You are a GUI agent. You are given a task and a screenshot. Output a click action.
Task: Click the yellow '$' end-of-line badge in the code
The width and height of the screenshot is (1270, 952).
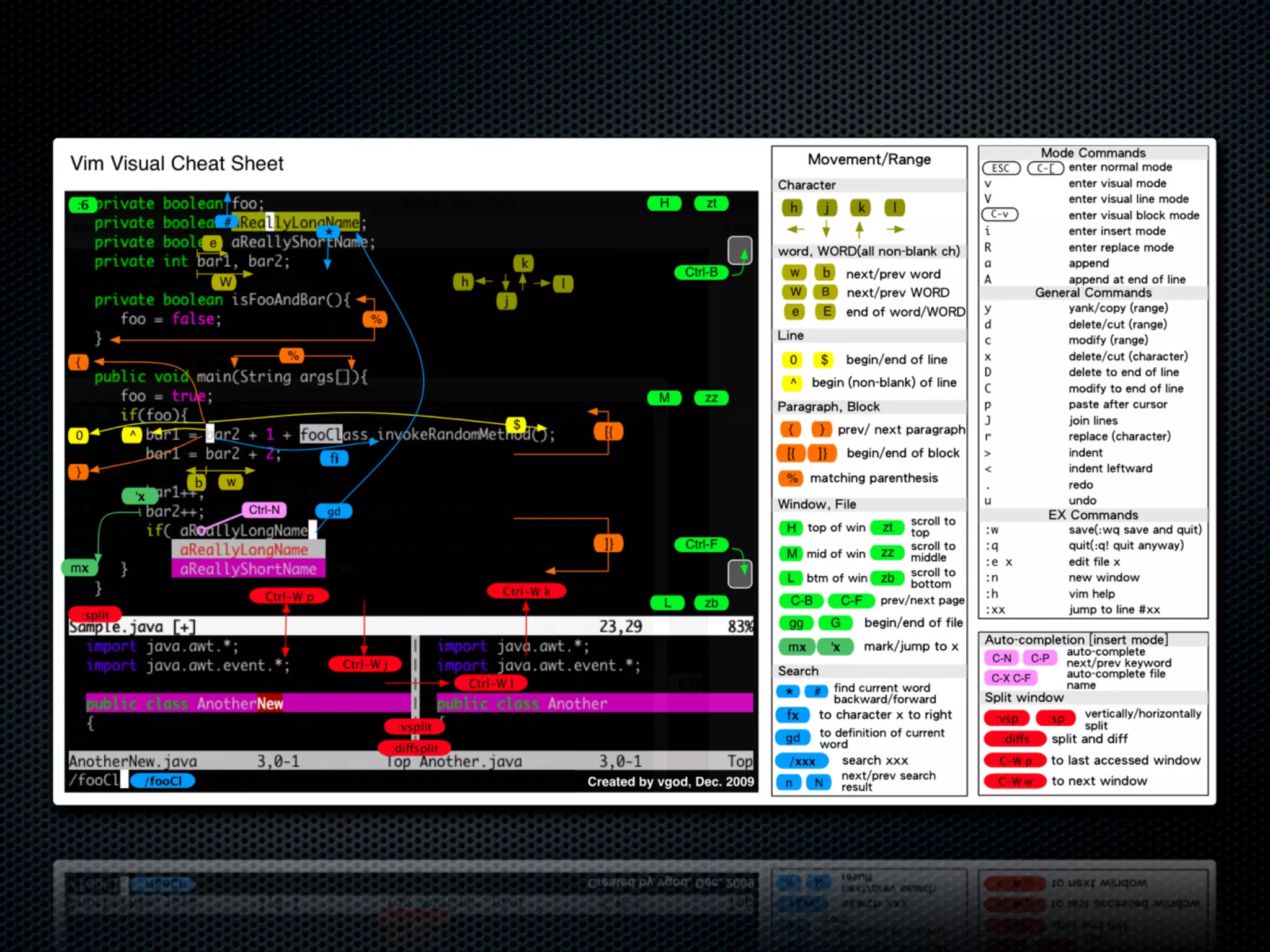[x=516, y=425]
